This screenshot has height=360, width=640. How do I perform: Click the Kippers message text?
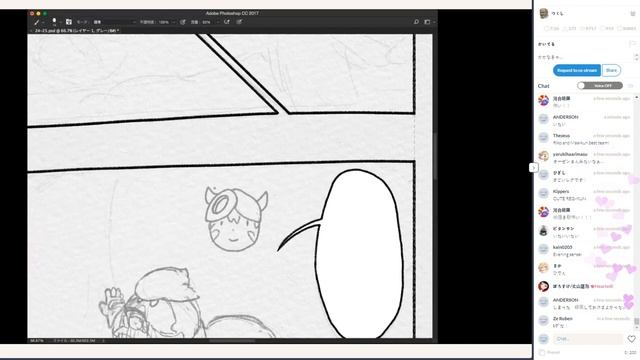coord(569,199)
